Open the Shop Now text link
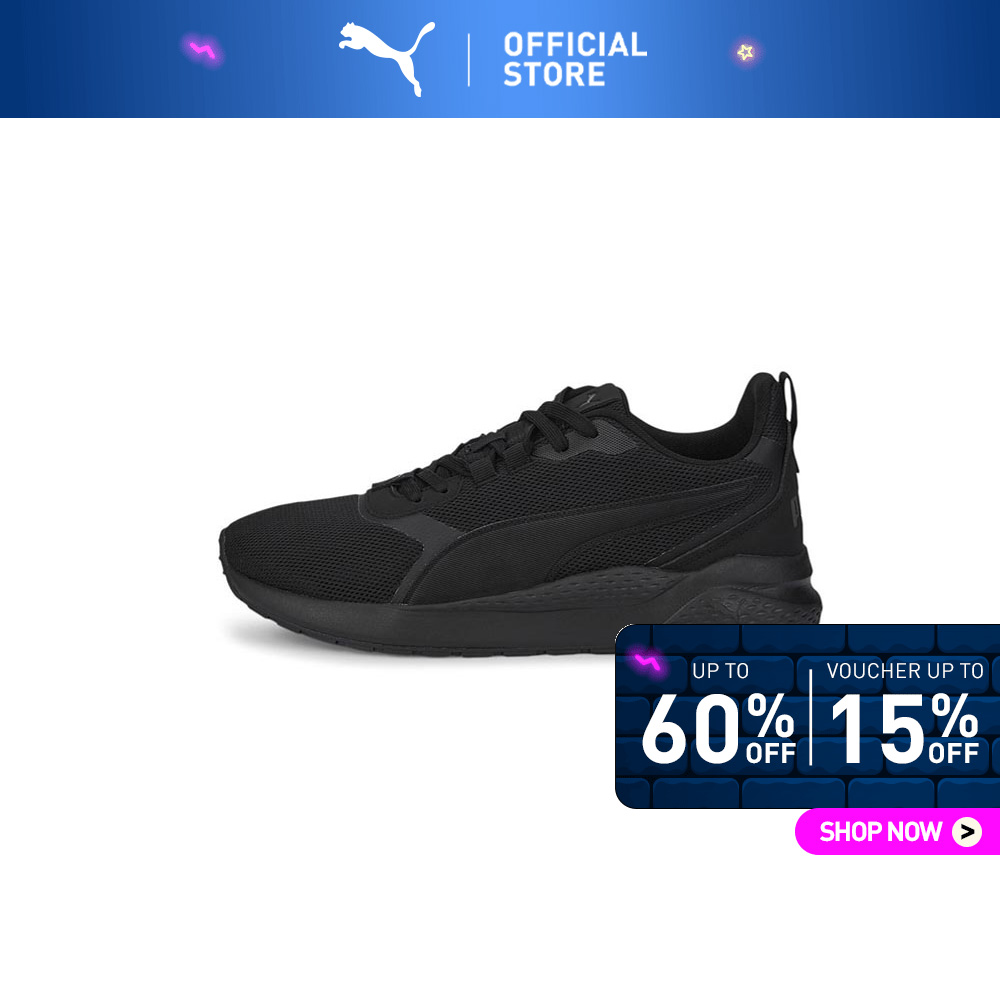This screenshot has width=1000, height=1000. (880, 832)
